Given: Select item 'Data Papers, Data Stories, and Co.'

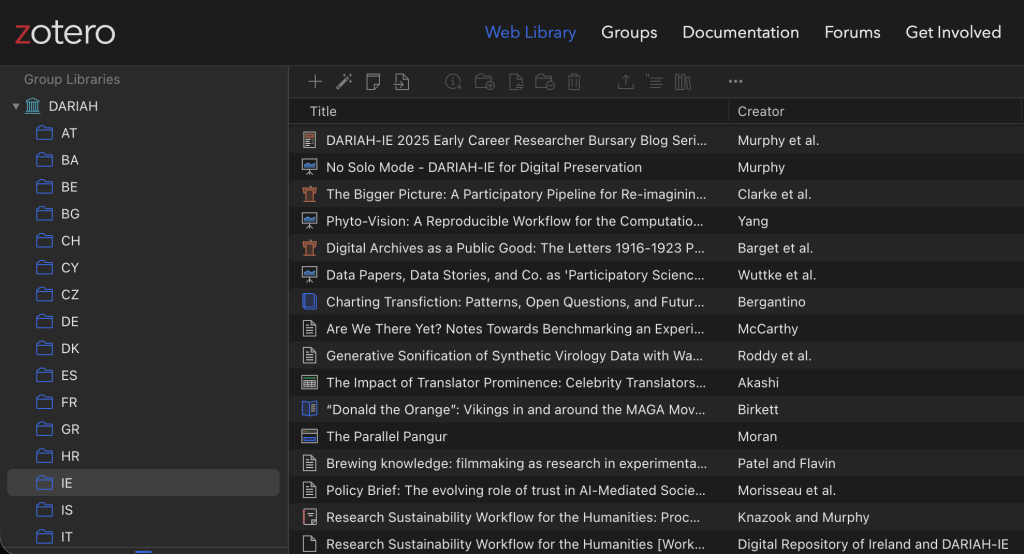Looking at the screenshot, I should coord(515,274).
